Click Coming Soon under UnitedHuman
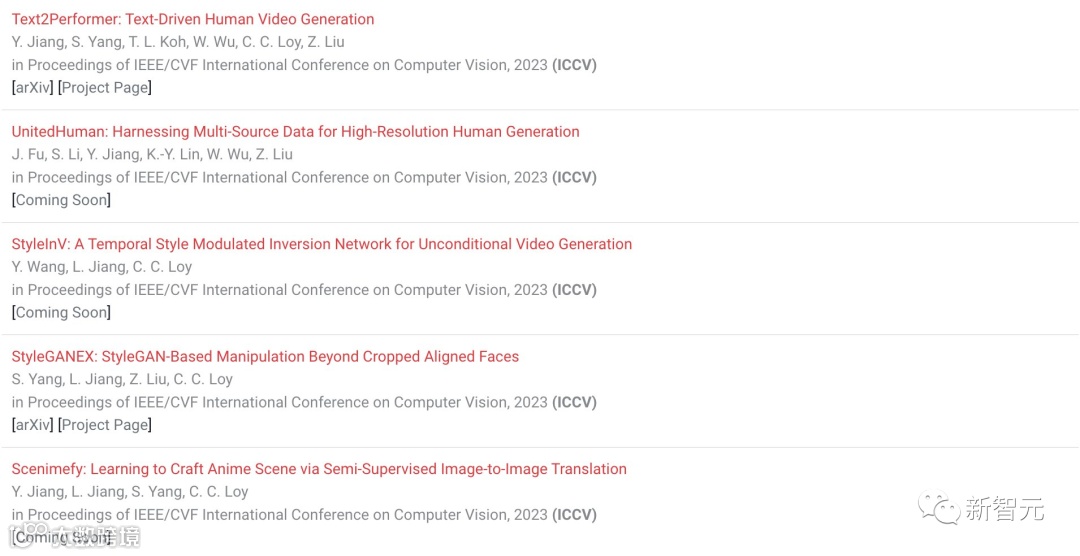Screen dimensions: 1080x556 (x=61, y=200)
